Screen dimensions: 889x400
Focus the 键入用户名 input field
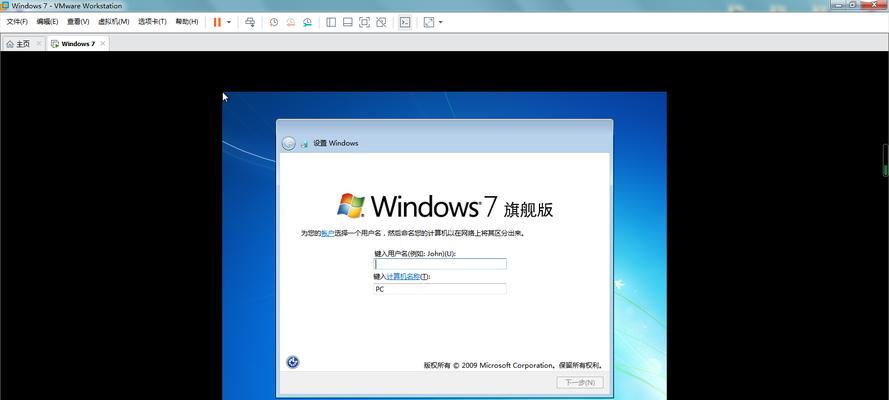click(440, 264)
